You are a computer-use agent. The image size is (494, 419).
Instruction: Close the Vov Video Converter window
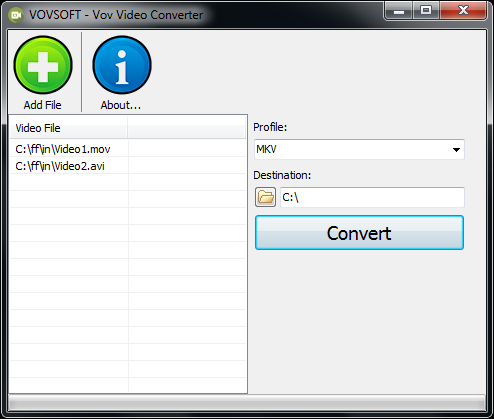tap(463, 11)
